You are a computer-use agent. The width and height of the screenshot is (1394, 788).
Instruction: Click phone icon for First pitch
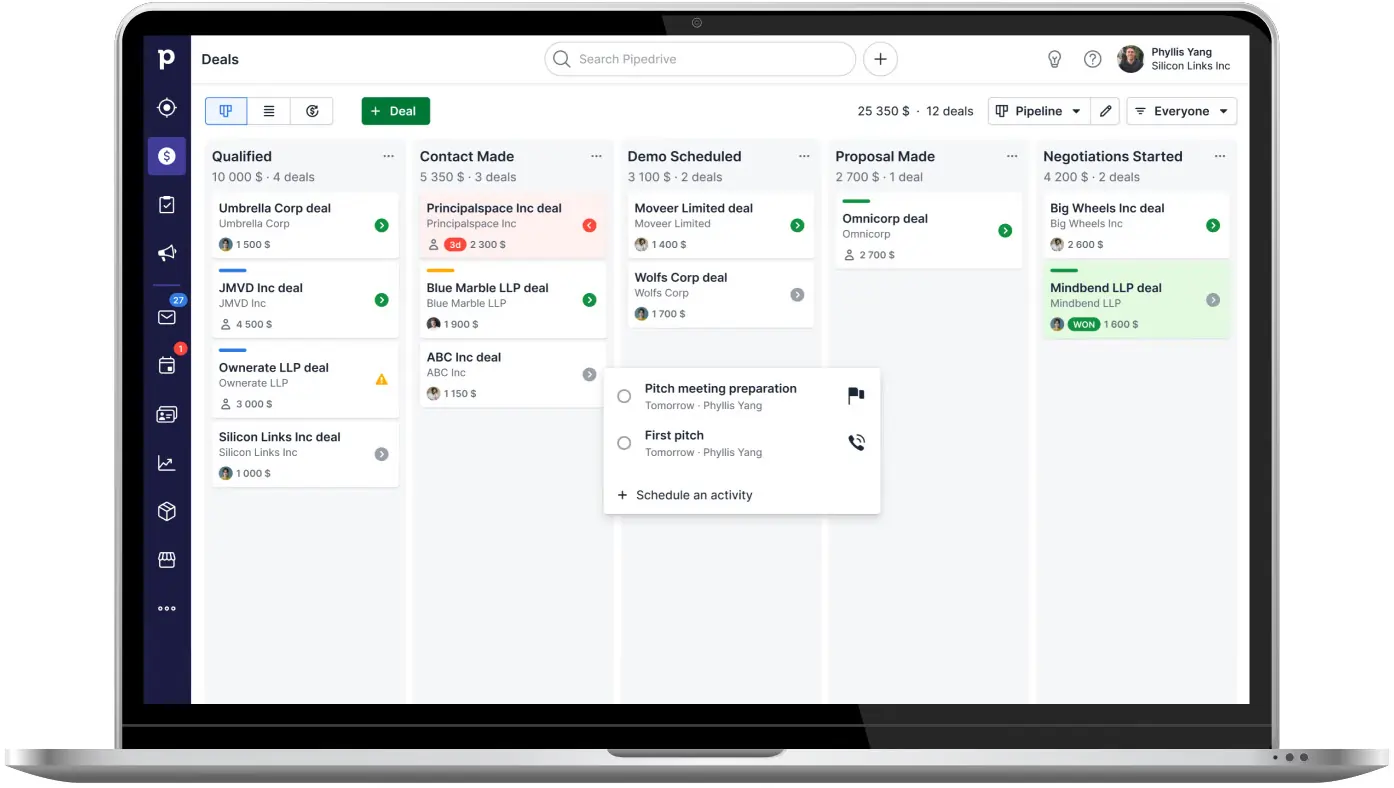click(856, 443)
